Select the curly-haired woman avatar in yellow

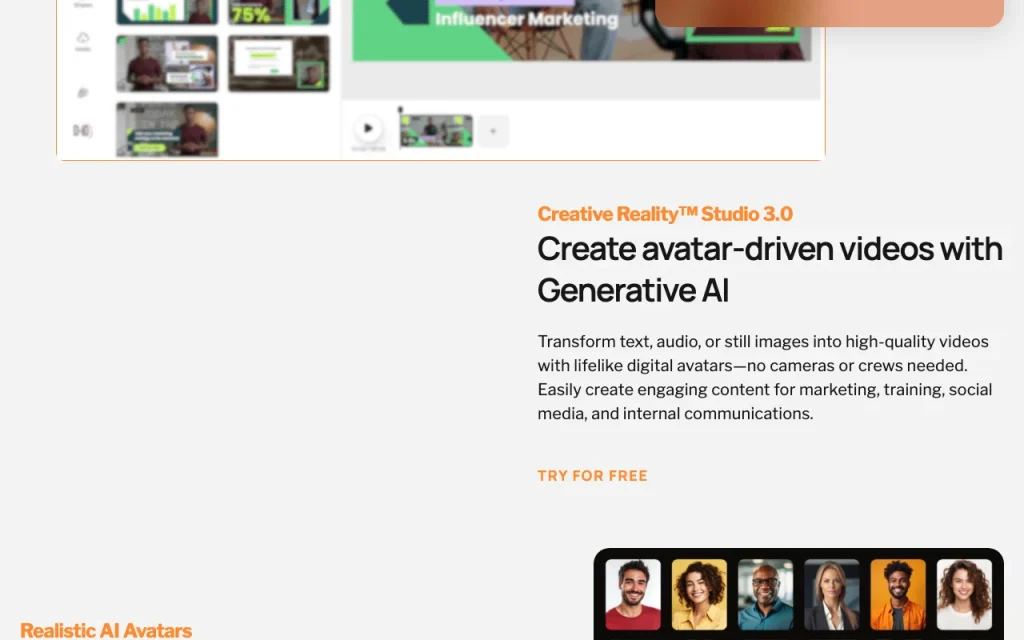[699, 594]
